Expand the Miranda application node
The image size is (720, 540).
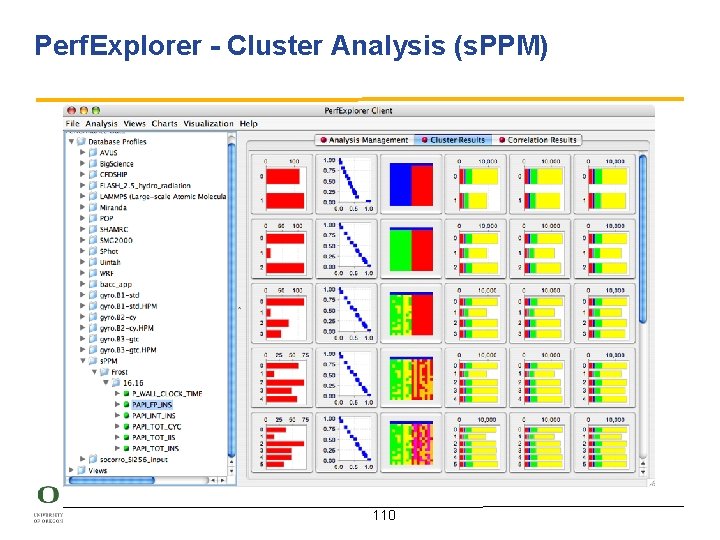click(82, 207)
